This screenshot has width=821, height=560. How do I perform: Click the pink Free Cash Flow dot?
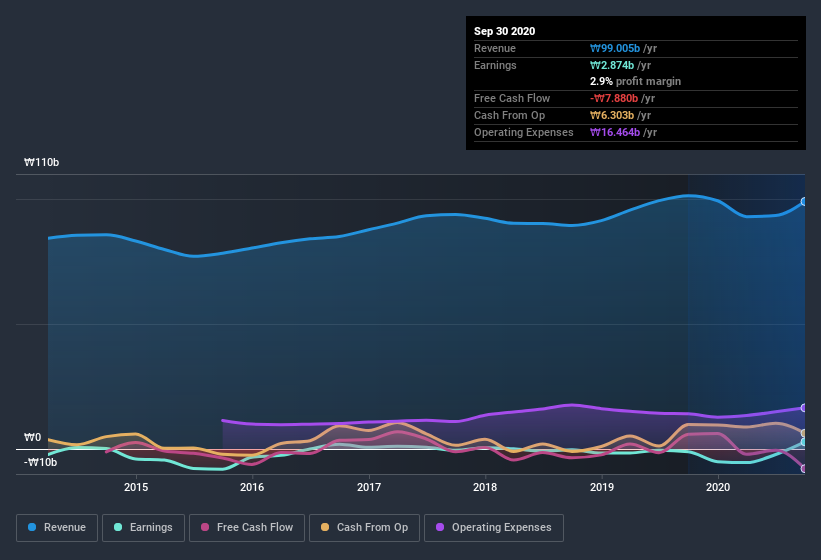(205, 527)
